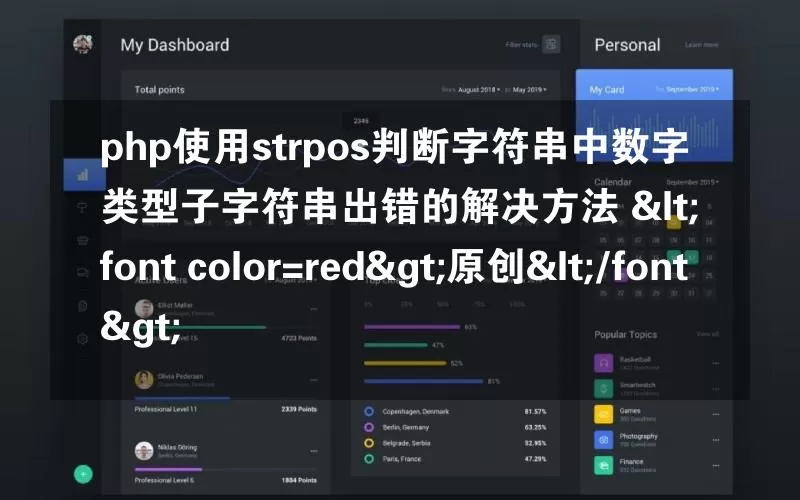Open the Smartwatch topic icon
Viewport: 800px width, 500px height.
pos(604,389)
